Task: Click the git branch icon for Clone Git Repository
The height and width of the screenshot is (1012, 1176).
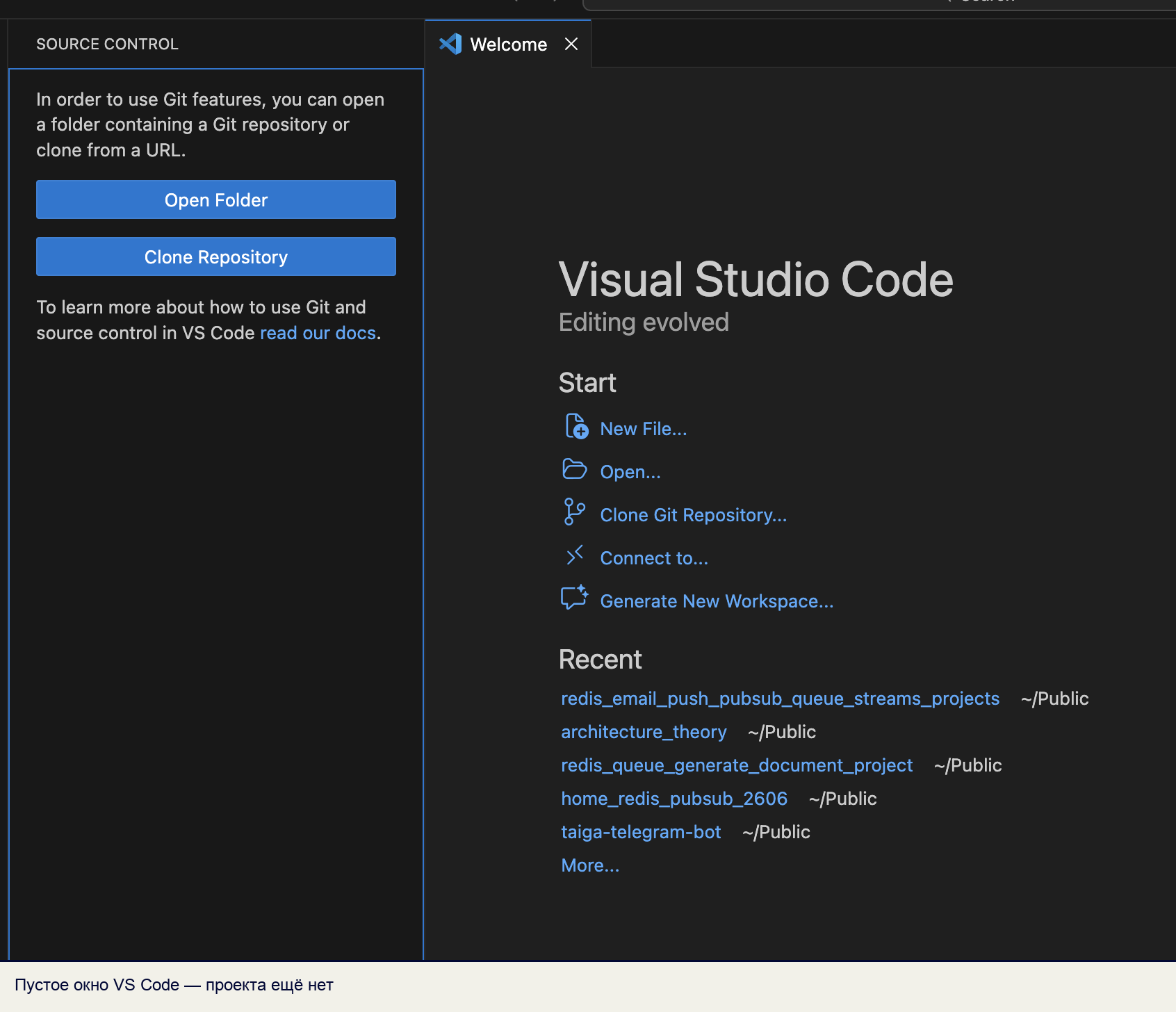Action: coord(575,512)
